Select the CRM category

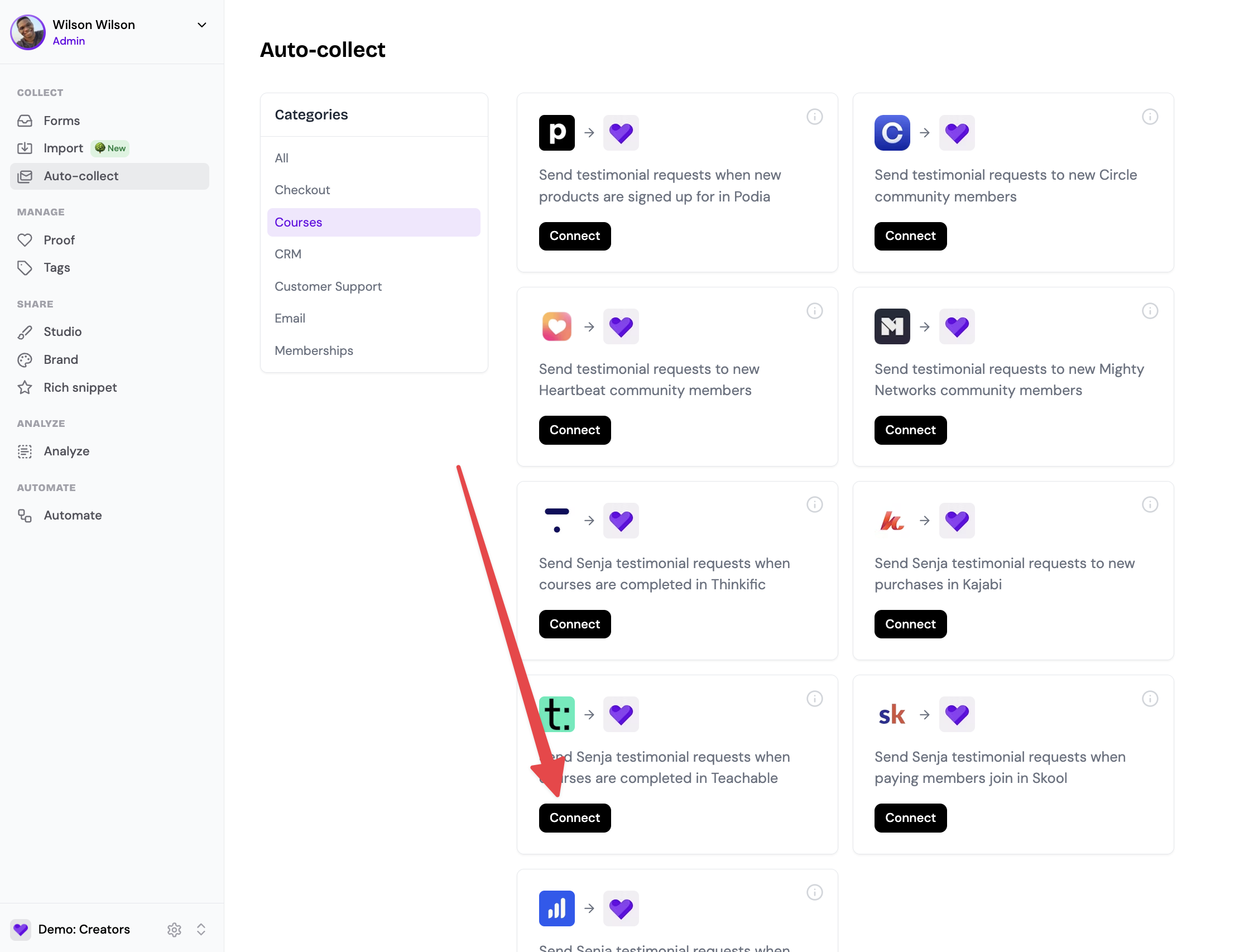(x=373, y=254)
